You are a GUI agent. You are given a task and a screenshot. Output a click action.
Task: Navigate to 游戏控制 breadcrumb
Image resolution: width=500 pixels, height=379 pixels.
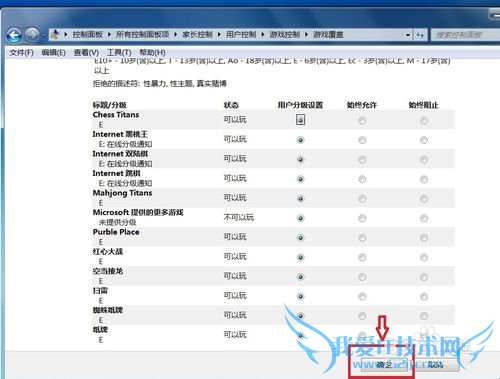tap(285, 35)
